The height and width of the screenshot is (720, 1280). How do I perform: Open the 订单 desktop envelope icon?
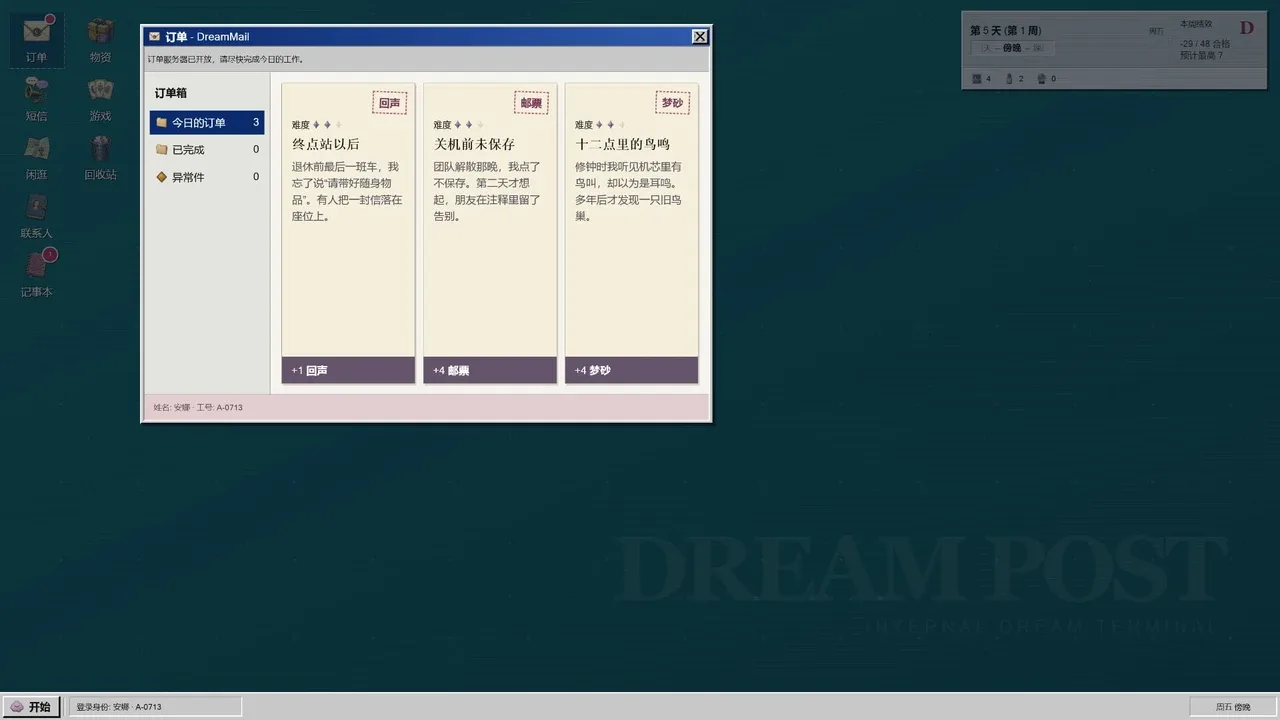tap(37, 39)
